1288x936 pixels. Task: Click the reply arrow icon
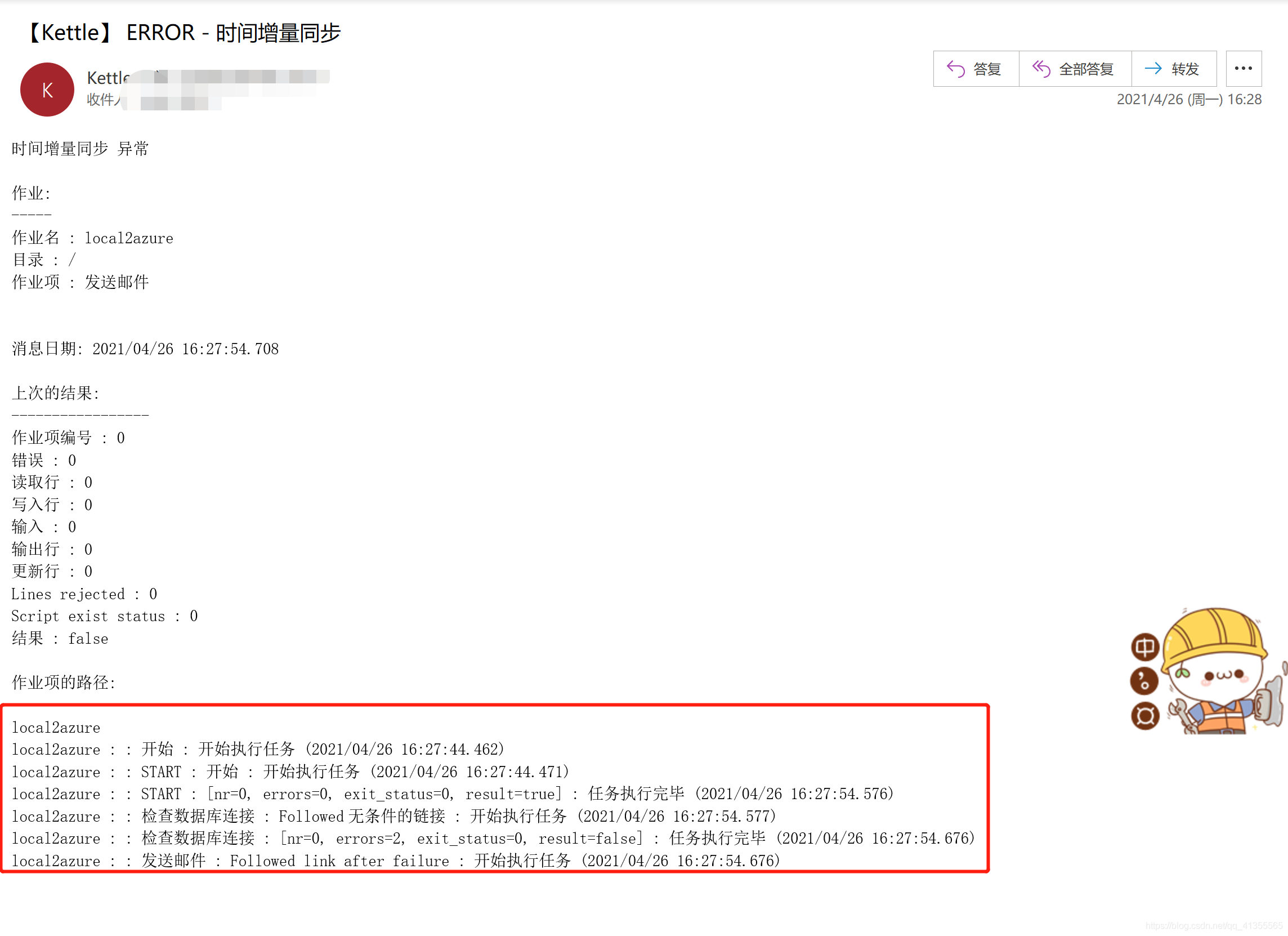click(x=956, y=69)
